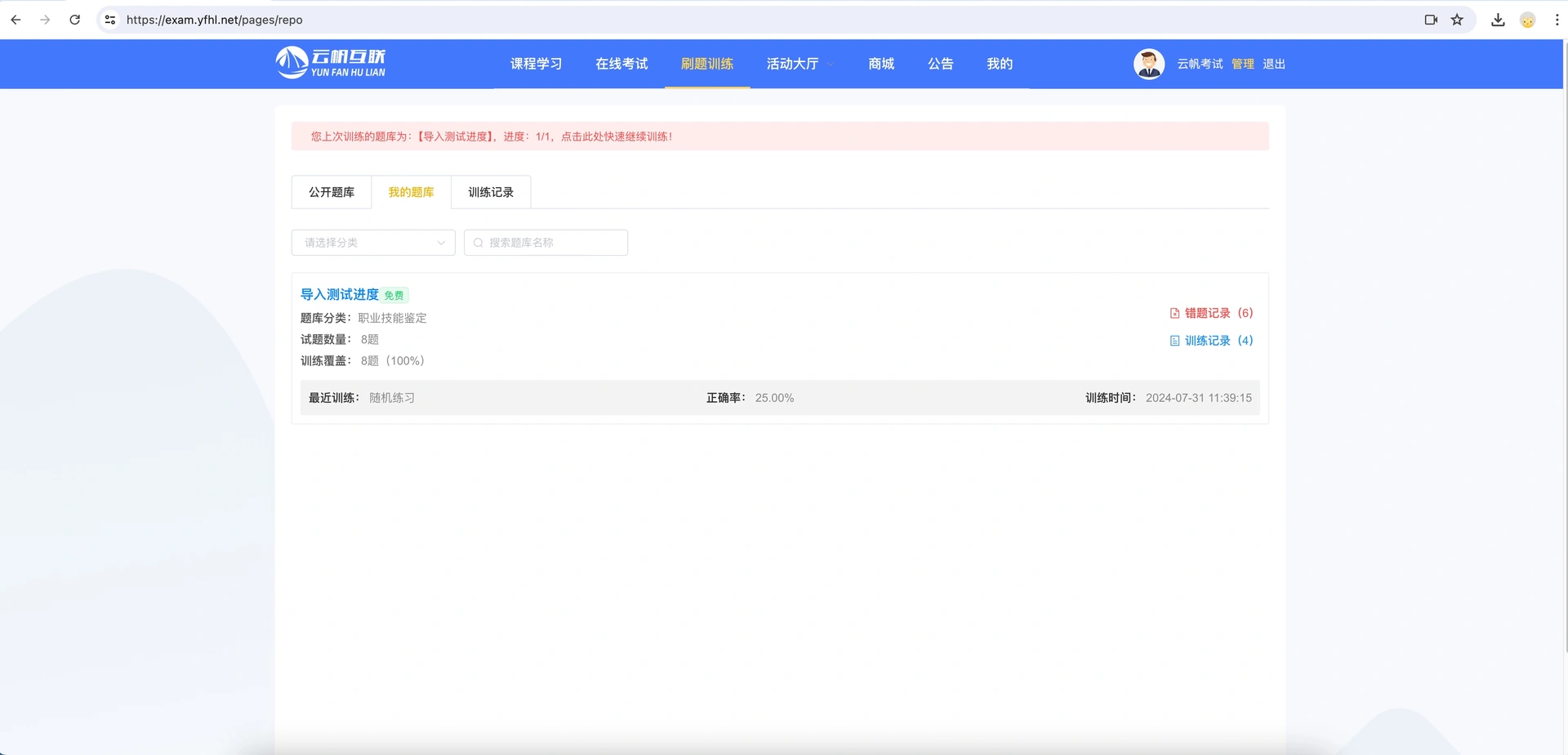Click the screen capture camera icon in the address bar

pyautogui.click(x=1431, y=20)
